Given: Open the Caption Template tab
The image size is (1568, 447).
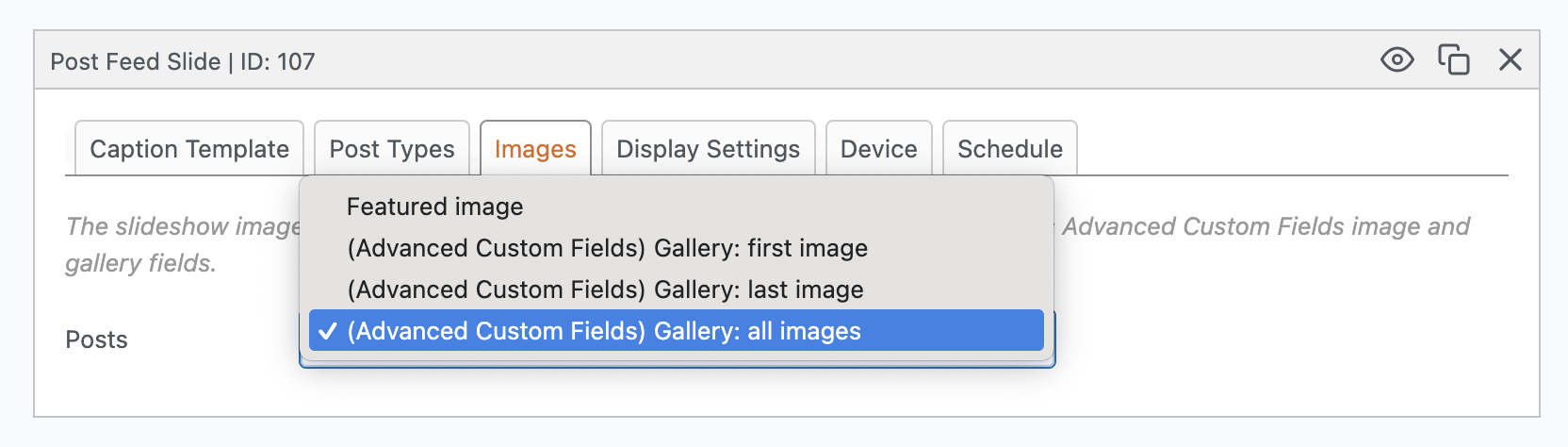Looking at the screenshot, I should pos(189,149).
